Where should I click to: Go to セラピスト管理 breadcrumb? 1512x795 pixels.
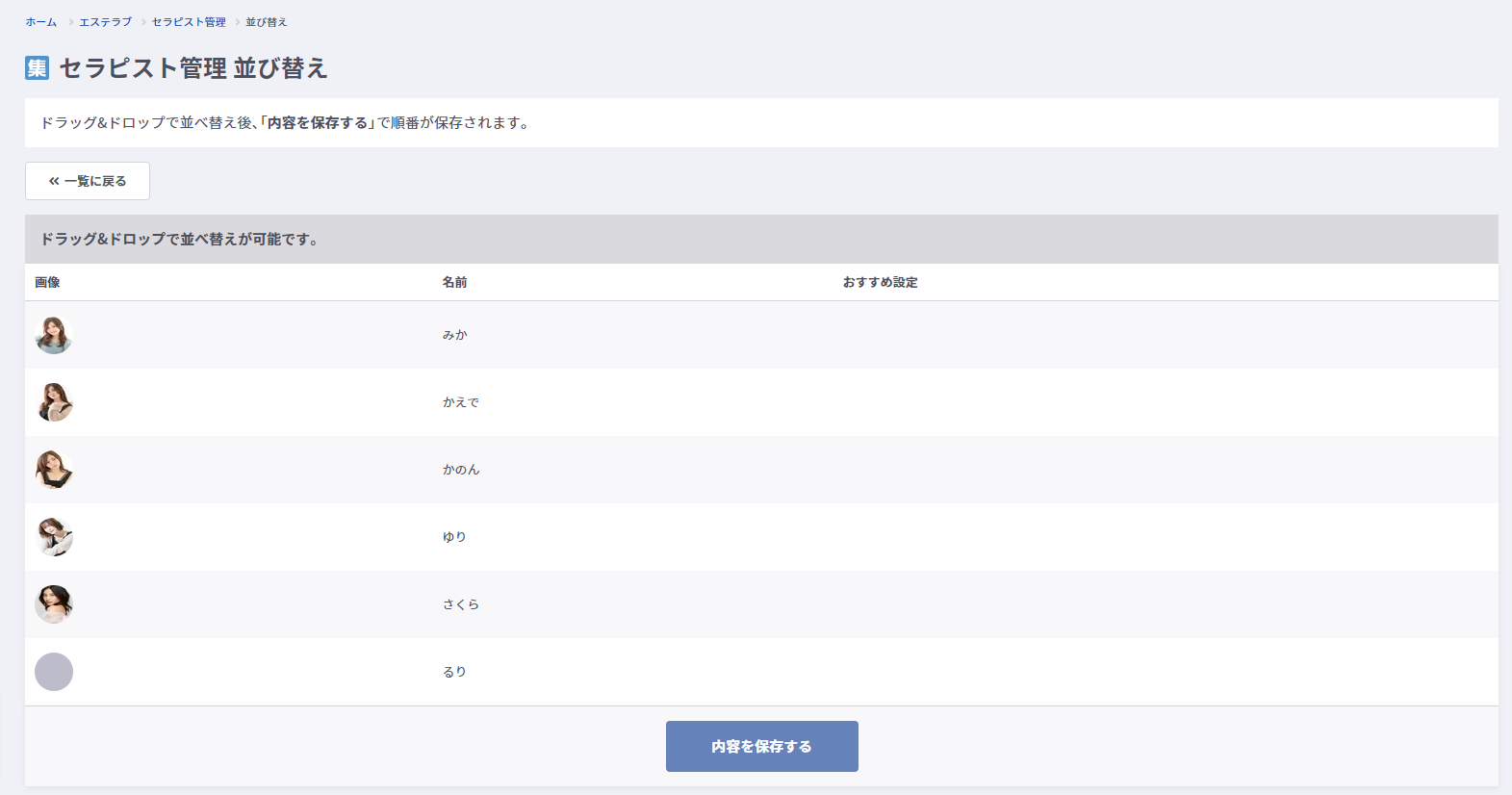pyautogui.click(x=189, y=22)
